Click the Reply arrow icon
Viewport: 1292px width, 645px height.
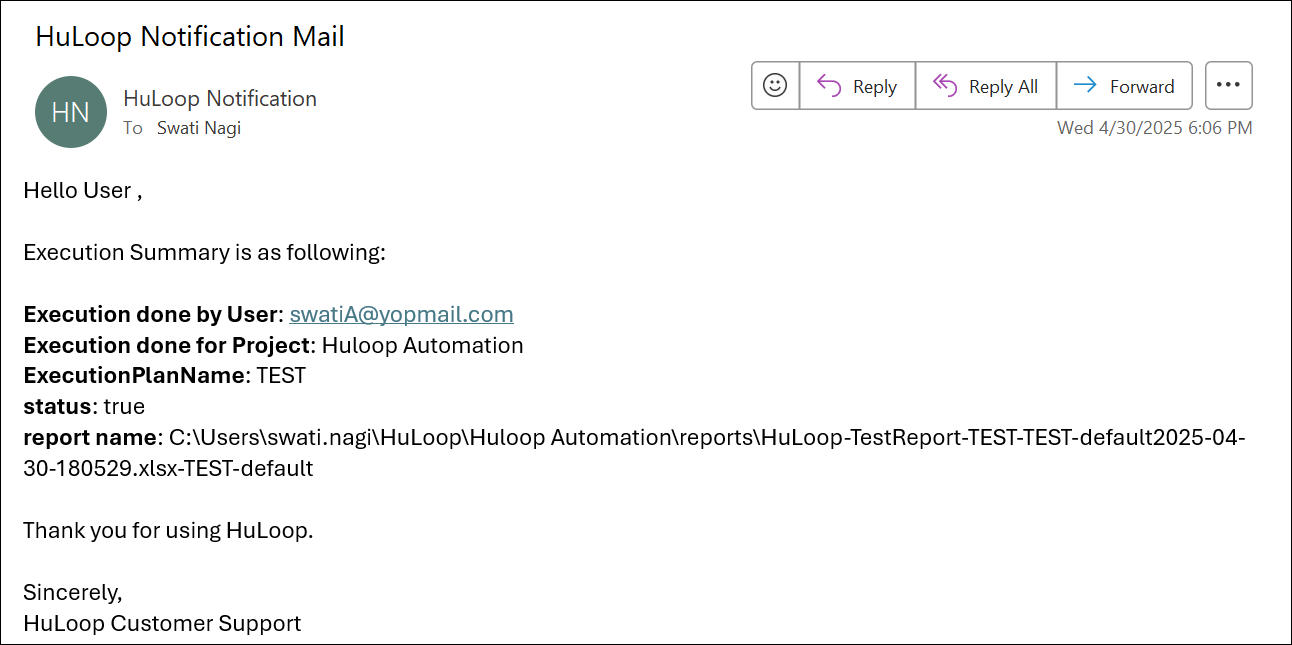pos(829,86)
